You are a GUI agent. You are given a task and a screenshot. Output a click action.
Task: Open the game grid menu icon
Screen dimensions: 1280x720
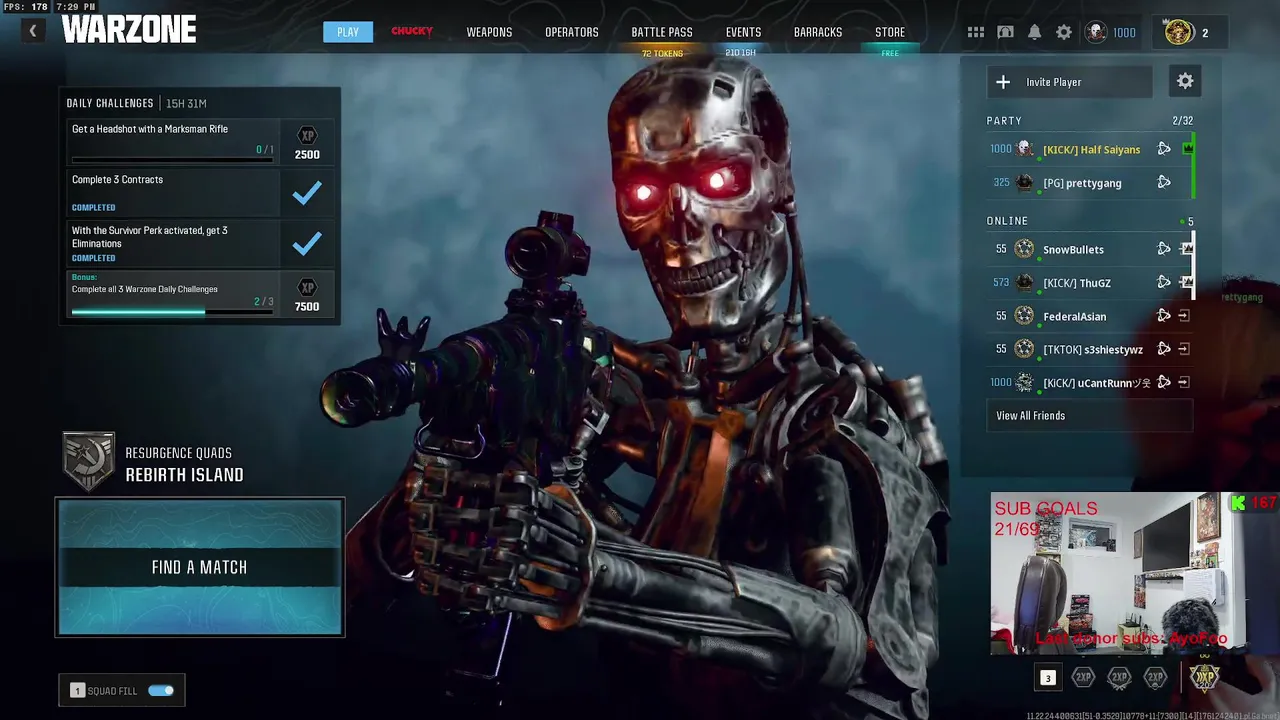[x=976, y=32]
